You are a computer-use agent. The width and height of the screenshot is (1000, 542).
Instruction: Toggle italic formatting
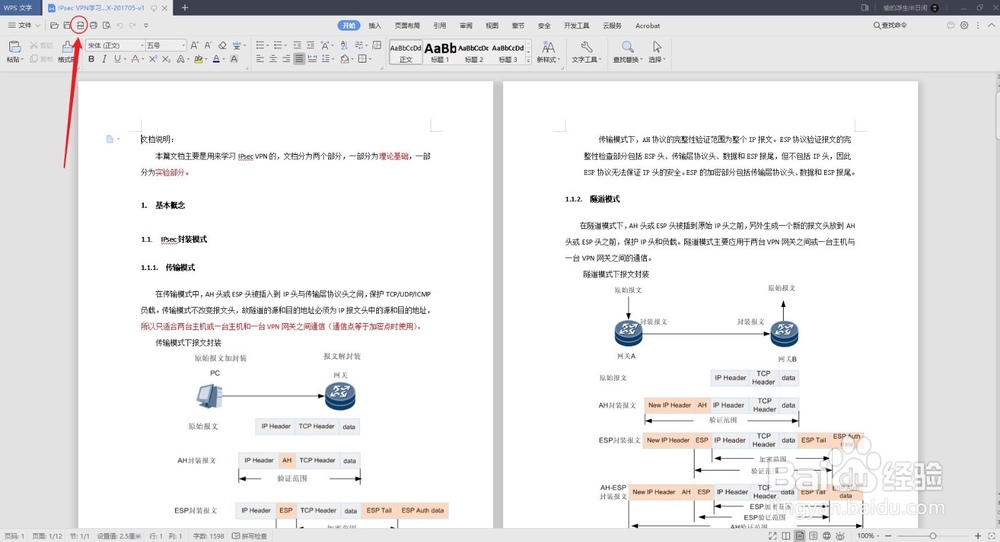coord(104,59)
